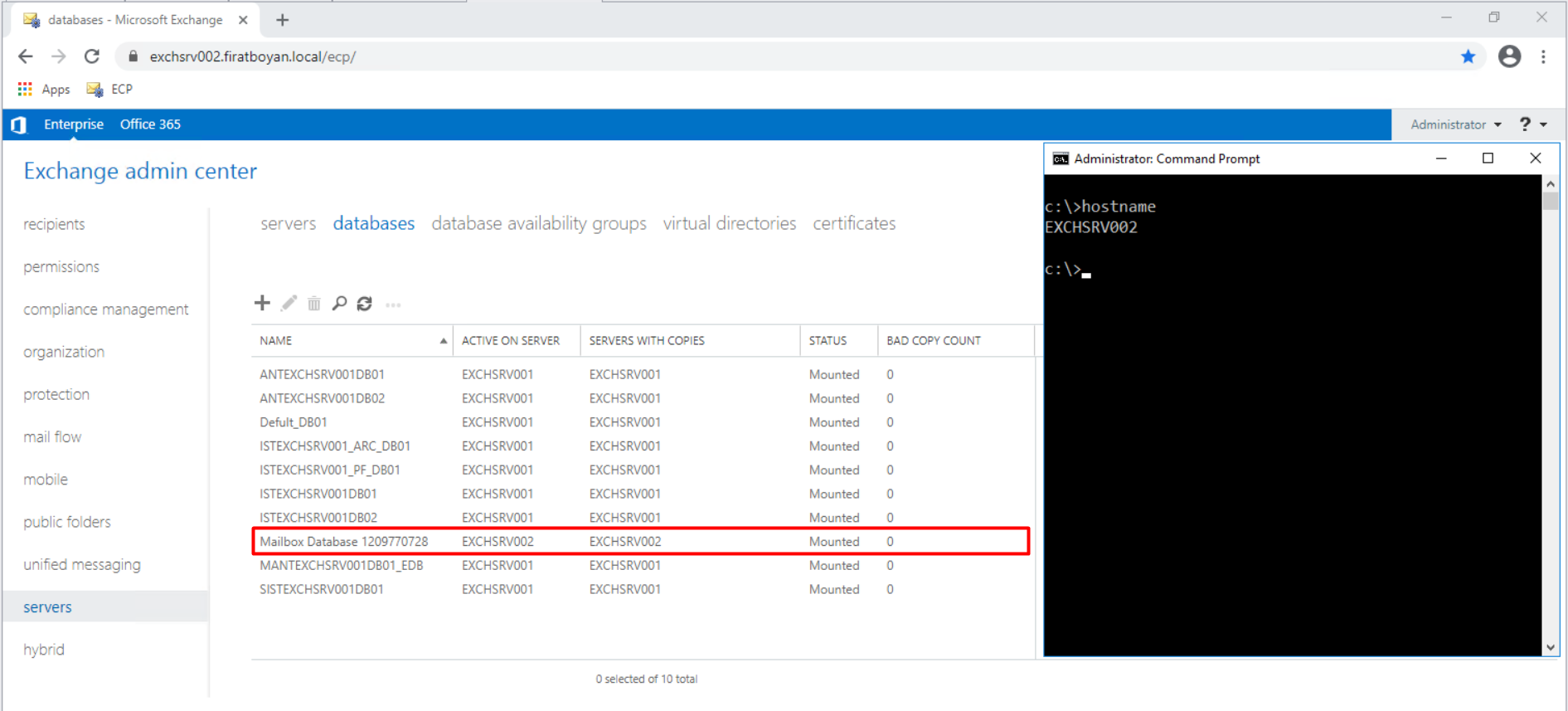Open protection in the left navigation

56,394
